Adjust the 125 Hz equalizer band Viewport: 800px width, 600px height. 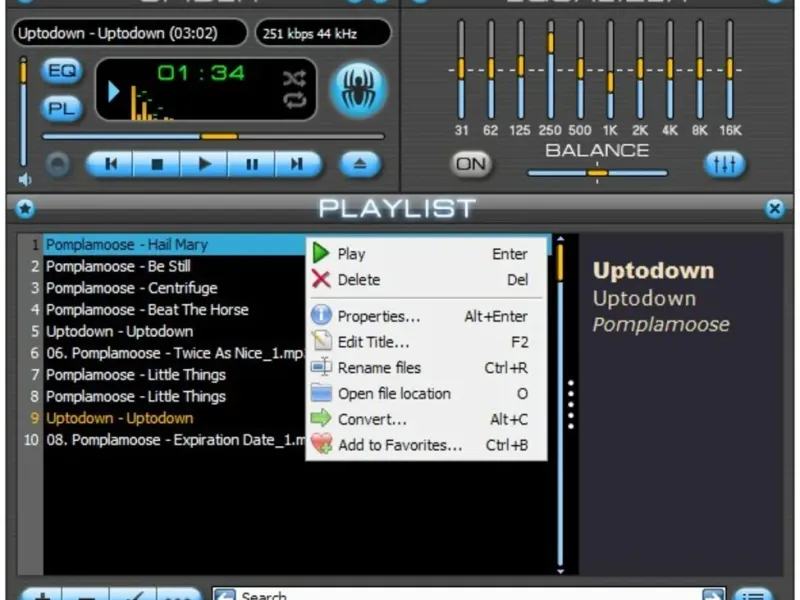click(x=521, y=69)
